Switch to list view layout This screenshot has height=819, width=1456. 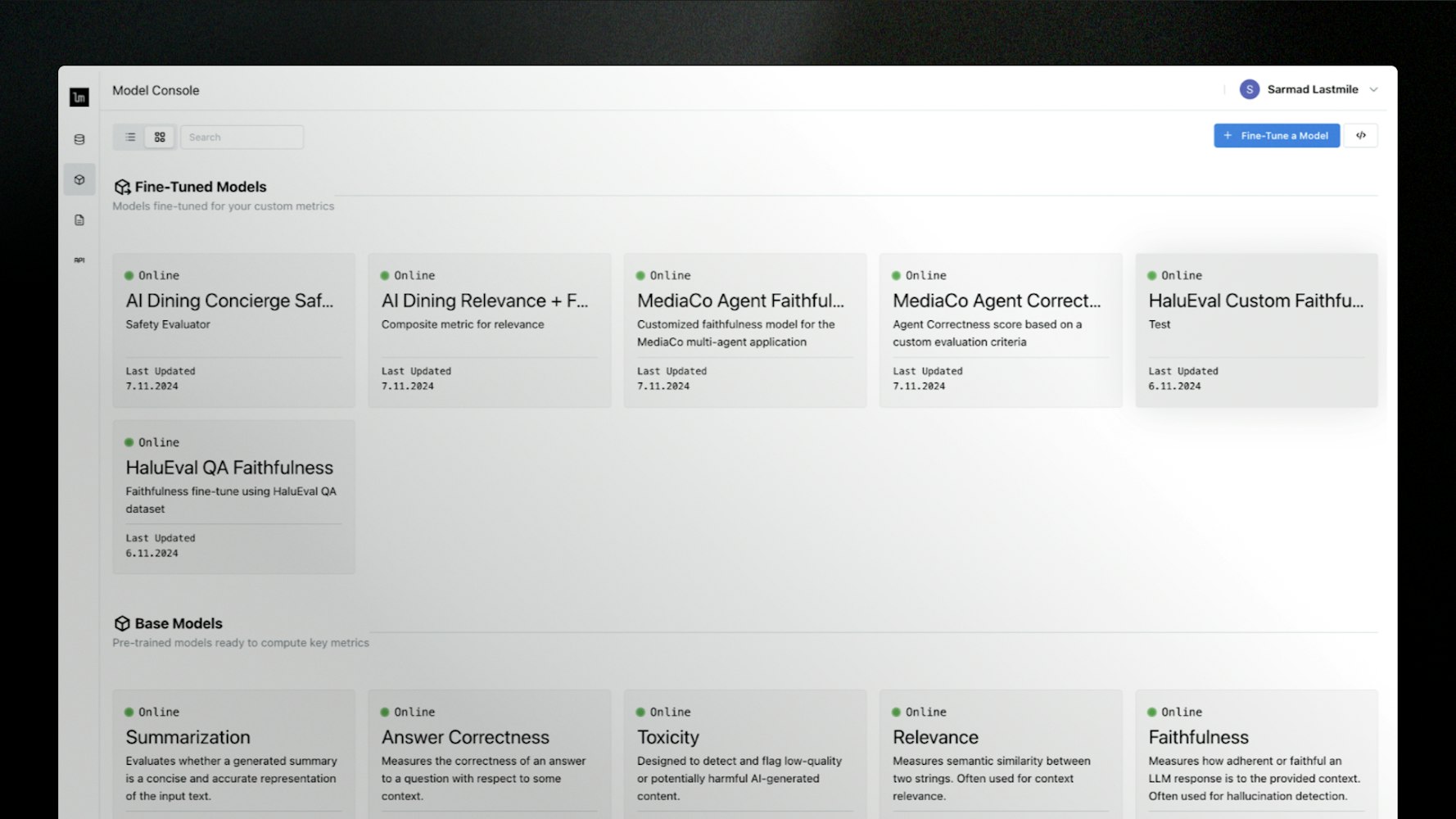[x=130, y=137]
